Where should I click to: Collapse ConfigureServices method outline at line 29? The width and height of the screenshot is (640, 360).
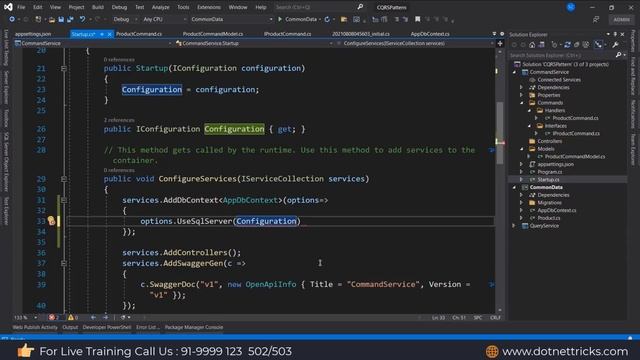[64, 179]
